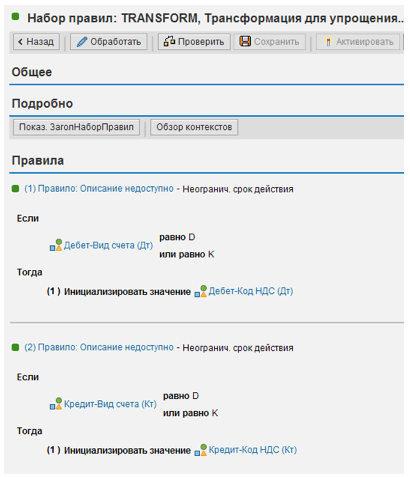
Task: Click the pencil icon on Обработать
Action: [x=82, y=42]
